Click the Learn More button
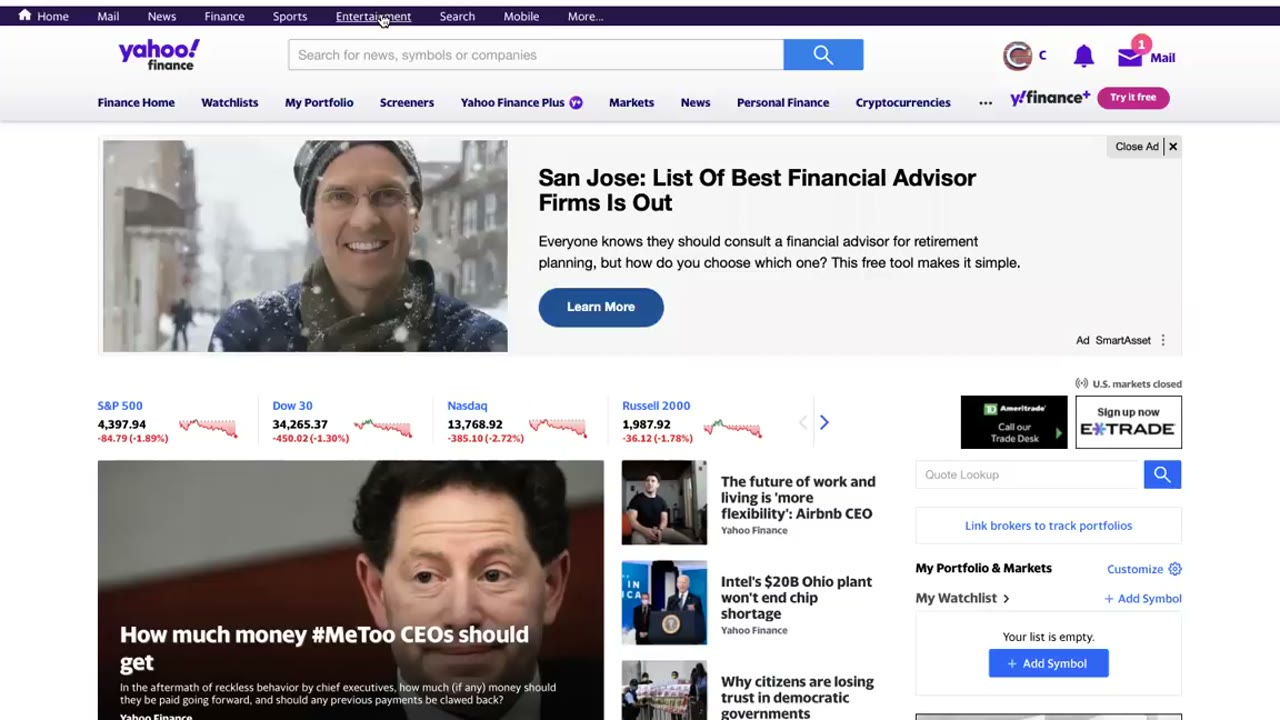The image size is (1280, 720). (x=601, y=307)
